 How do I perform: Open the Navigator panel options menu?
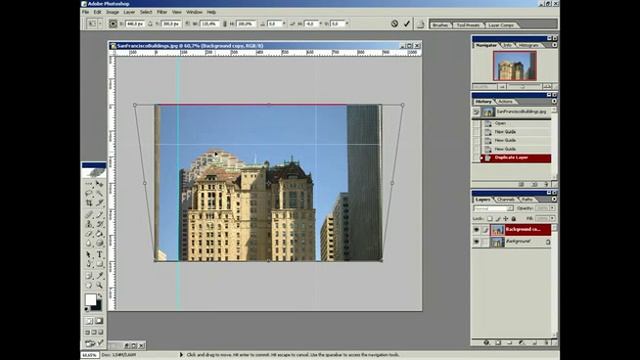click(554, 45)
